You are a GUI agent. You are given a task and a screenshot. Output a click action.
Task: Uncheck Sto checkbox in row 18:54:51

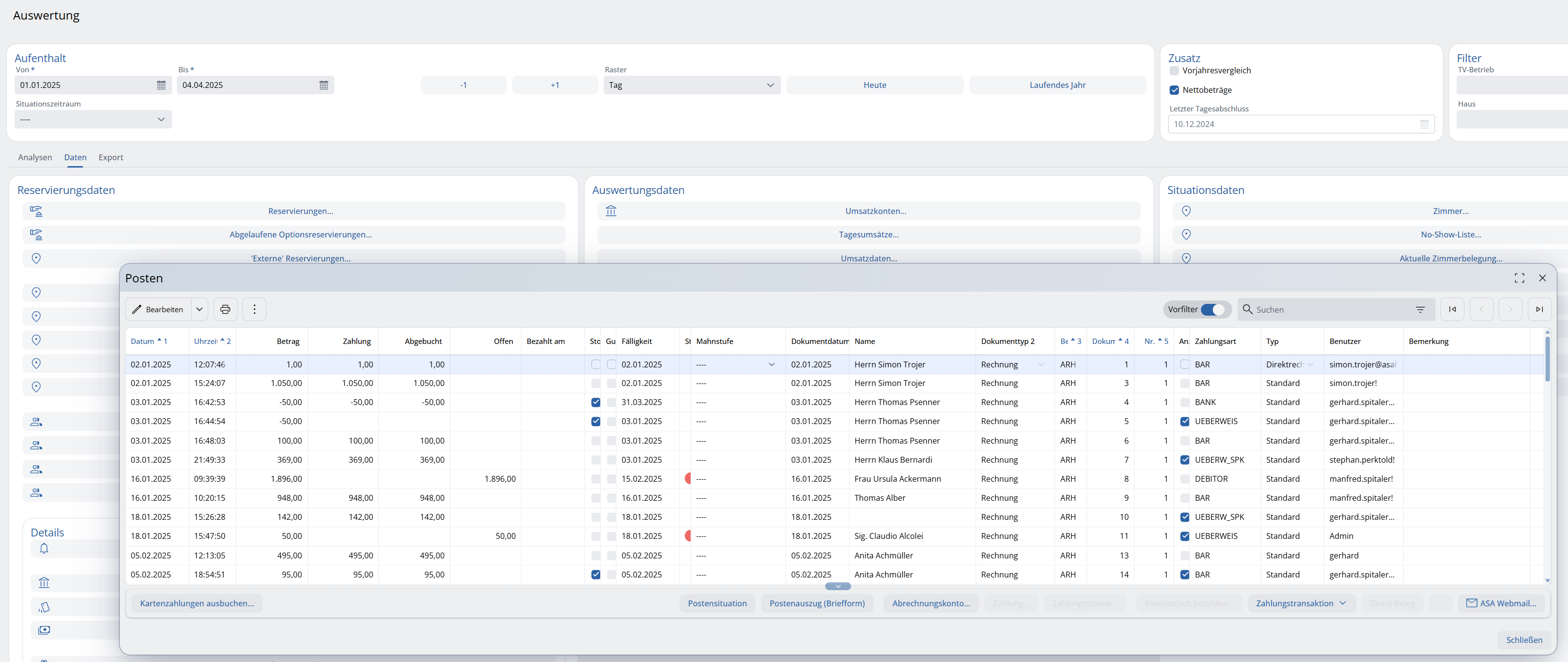(x=595, y=575)
